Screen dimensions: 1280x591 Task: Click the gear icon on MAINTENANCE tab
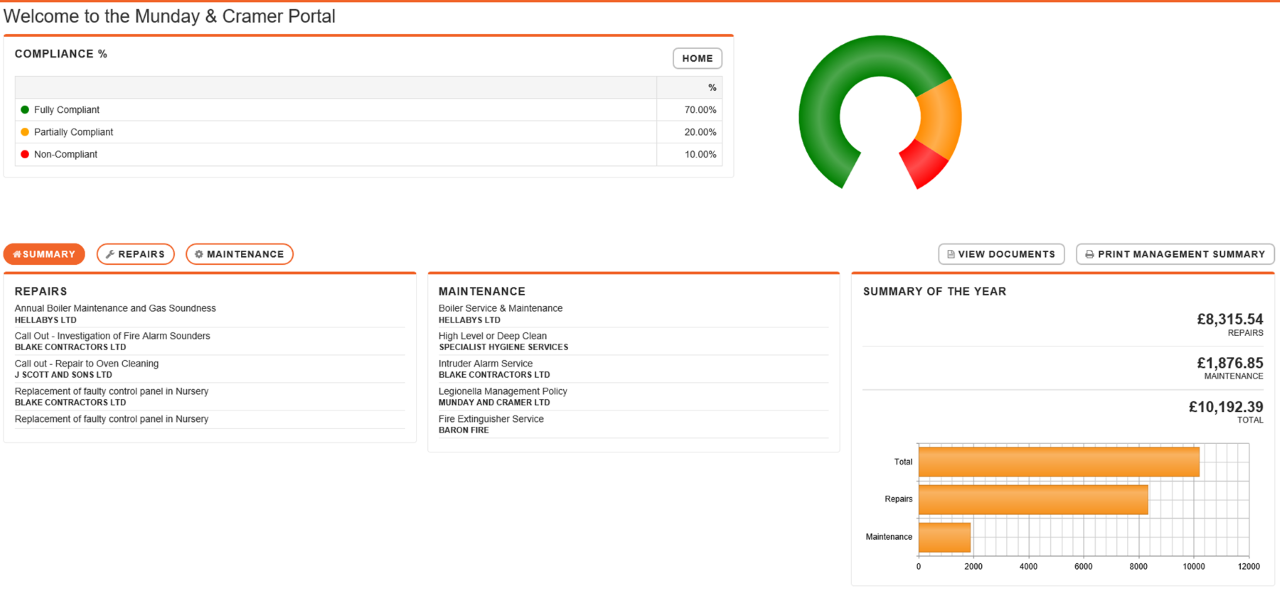tap(199, 254)
